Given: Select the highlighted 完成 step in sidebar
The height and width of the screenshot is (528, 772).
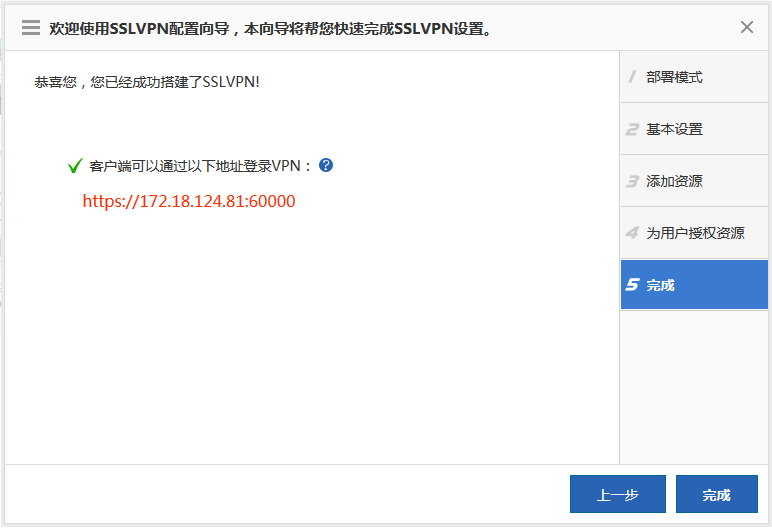Looking at the screenshot, I should coord(661,285).
